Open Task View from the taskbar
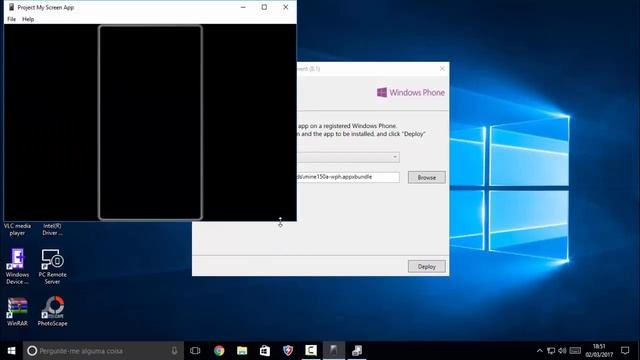This screenshot has height=360, width=640. (195, 351)
